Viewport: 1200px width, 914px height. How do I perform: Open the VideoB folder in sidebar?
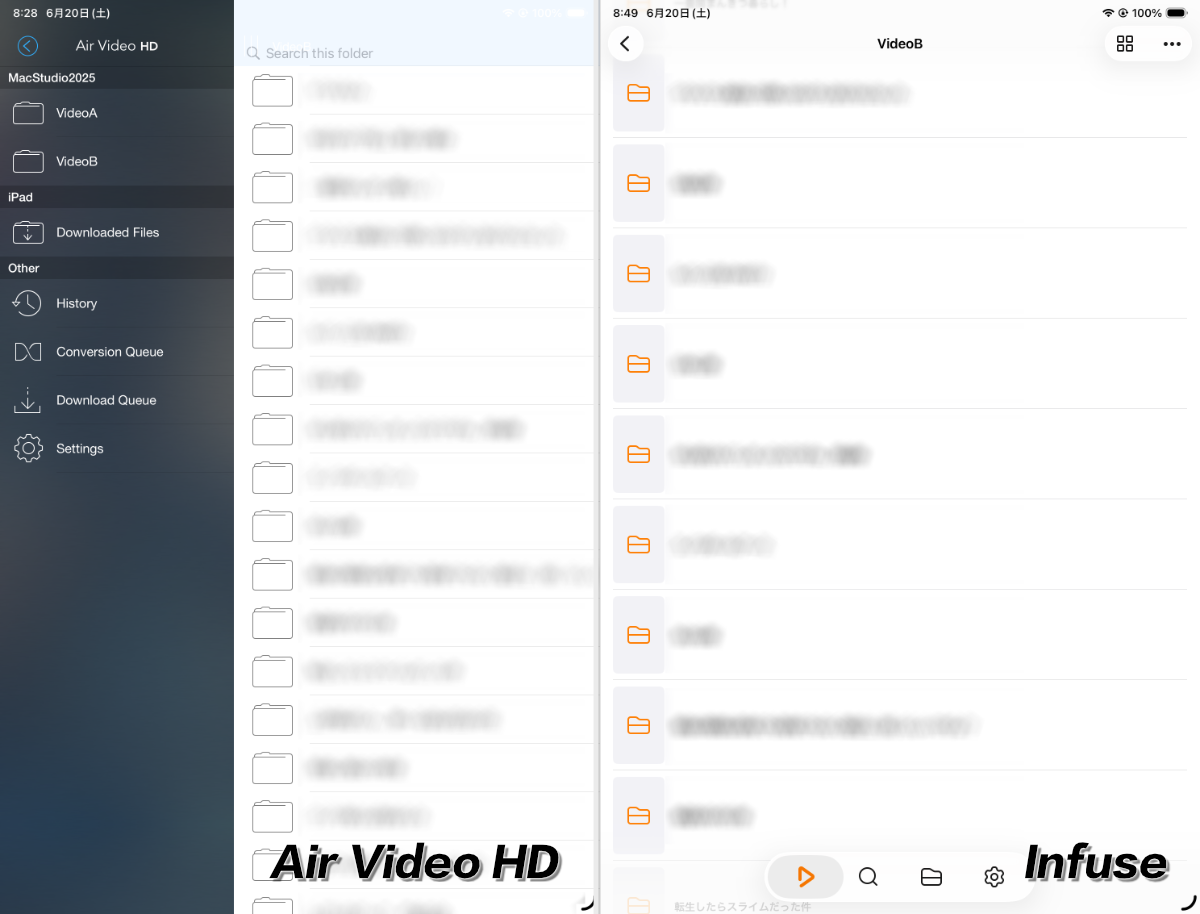point(117,161)
